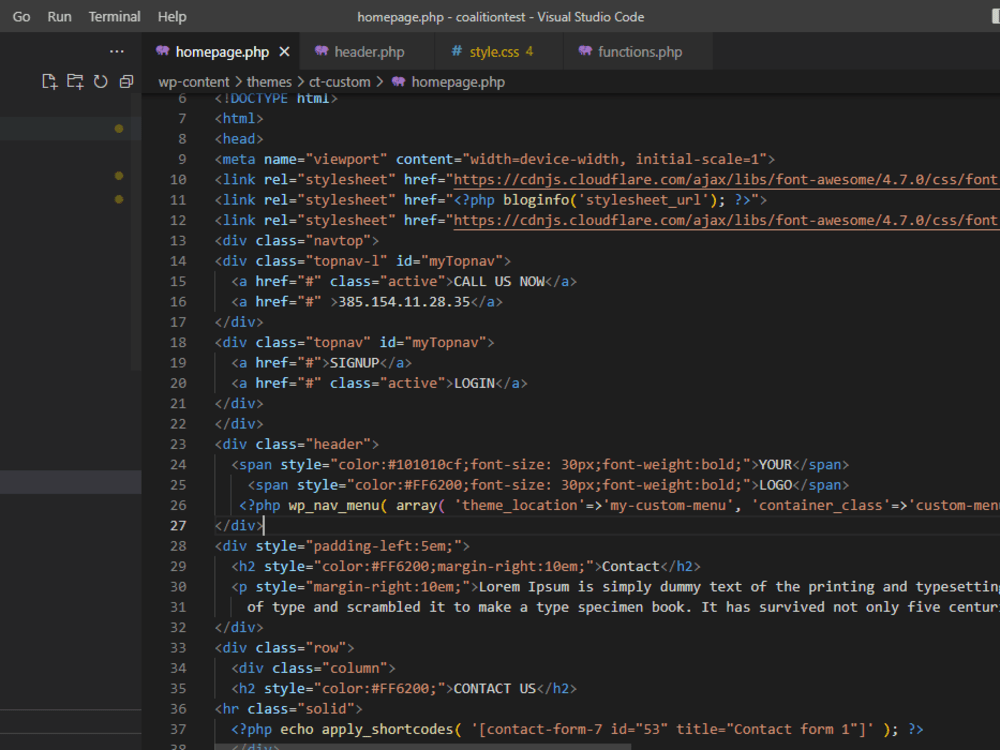
Task: Click themes in the breadcrumb
Action: tap(269, 82)
